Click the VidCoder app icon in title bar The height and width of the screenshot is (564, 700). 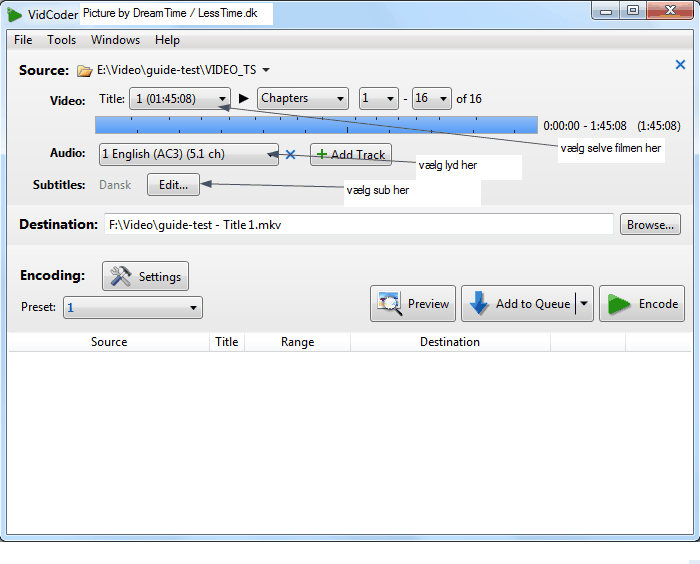pyautogui.click(x=14, y=14)
